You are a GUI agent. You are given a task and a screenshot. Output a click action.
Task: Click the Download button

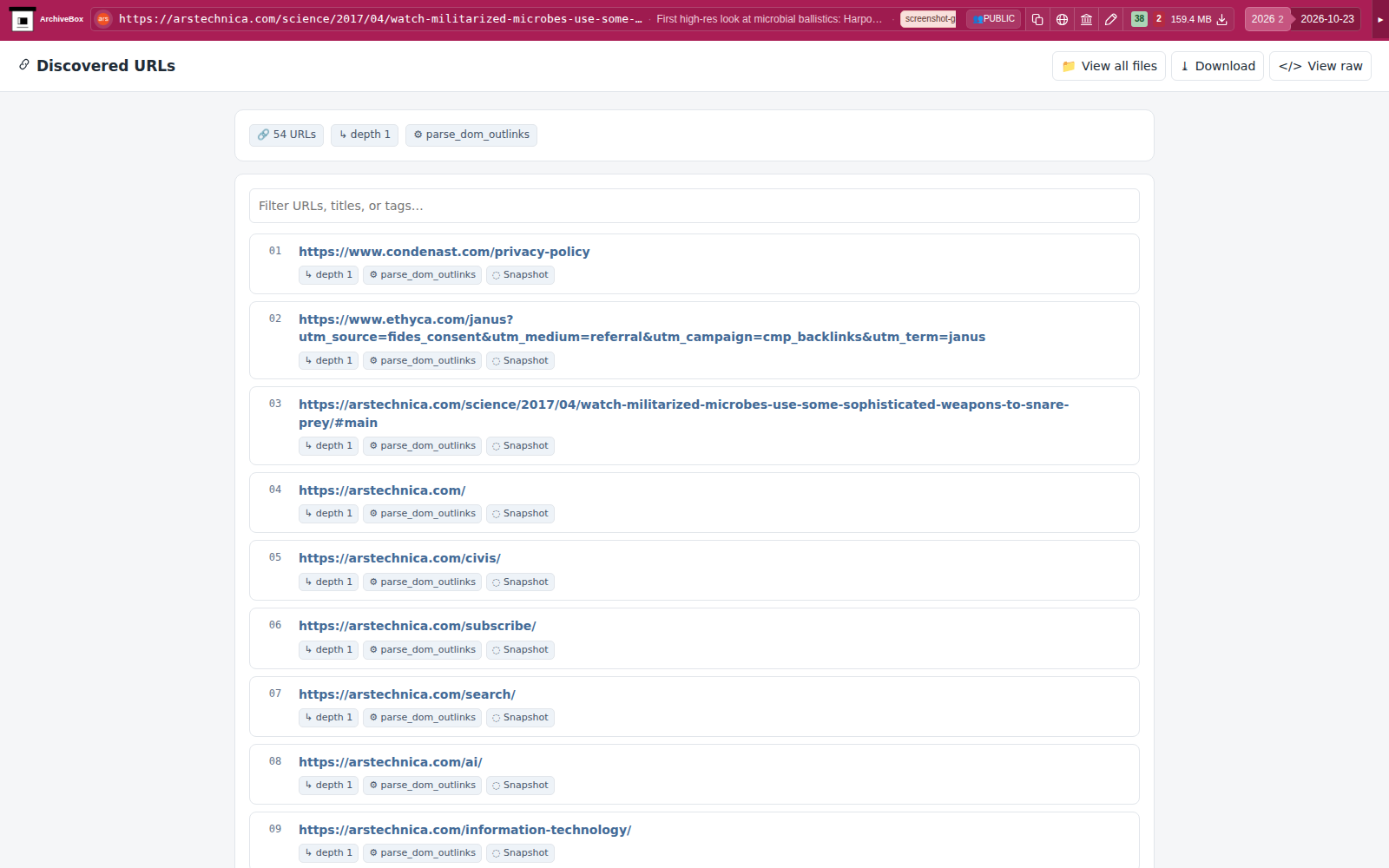click(x=1217, y=66)
